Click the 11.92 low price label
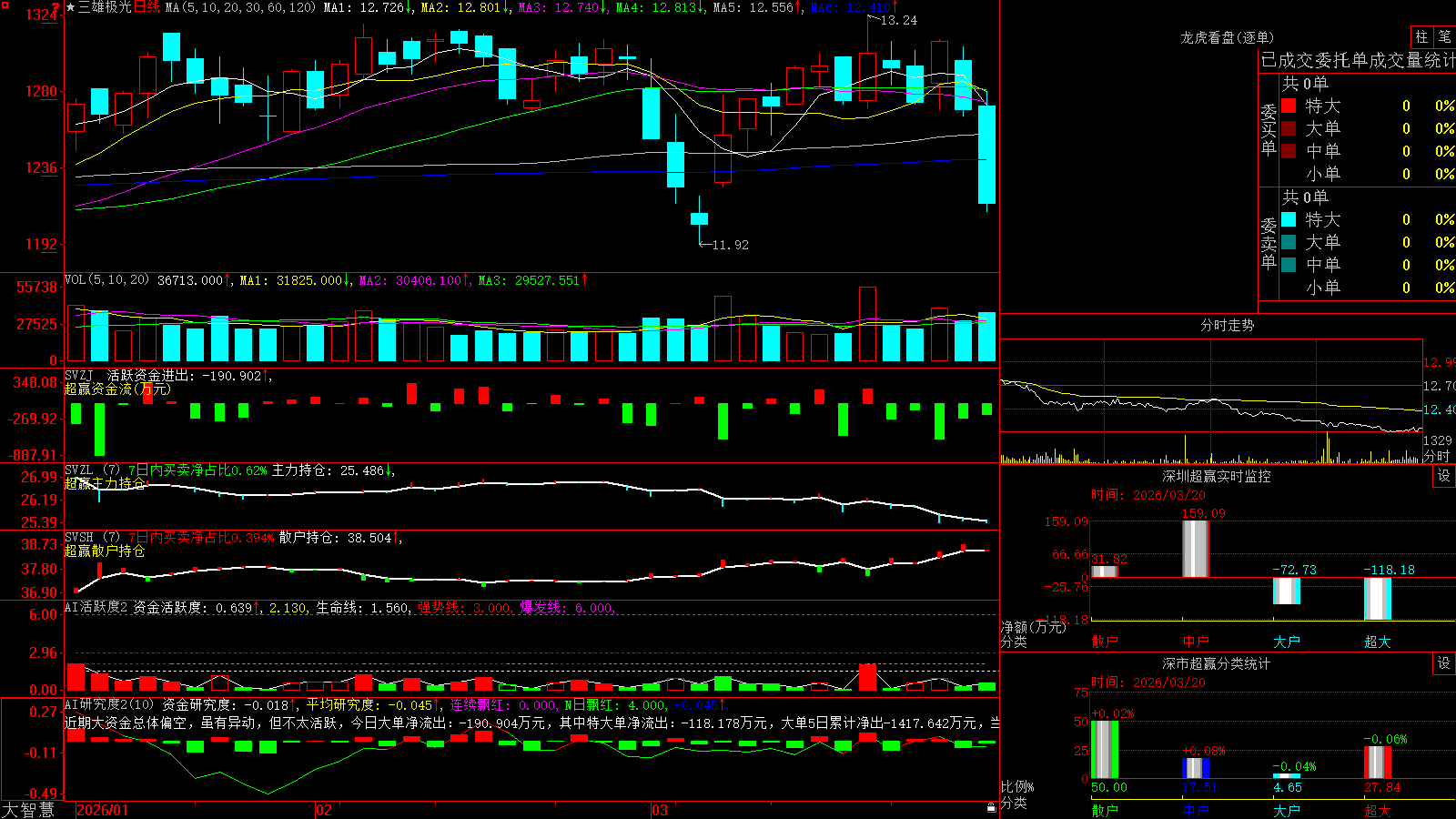Screen dimensions: 1456x819 click(x=731, y=245)
